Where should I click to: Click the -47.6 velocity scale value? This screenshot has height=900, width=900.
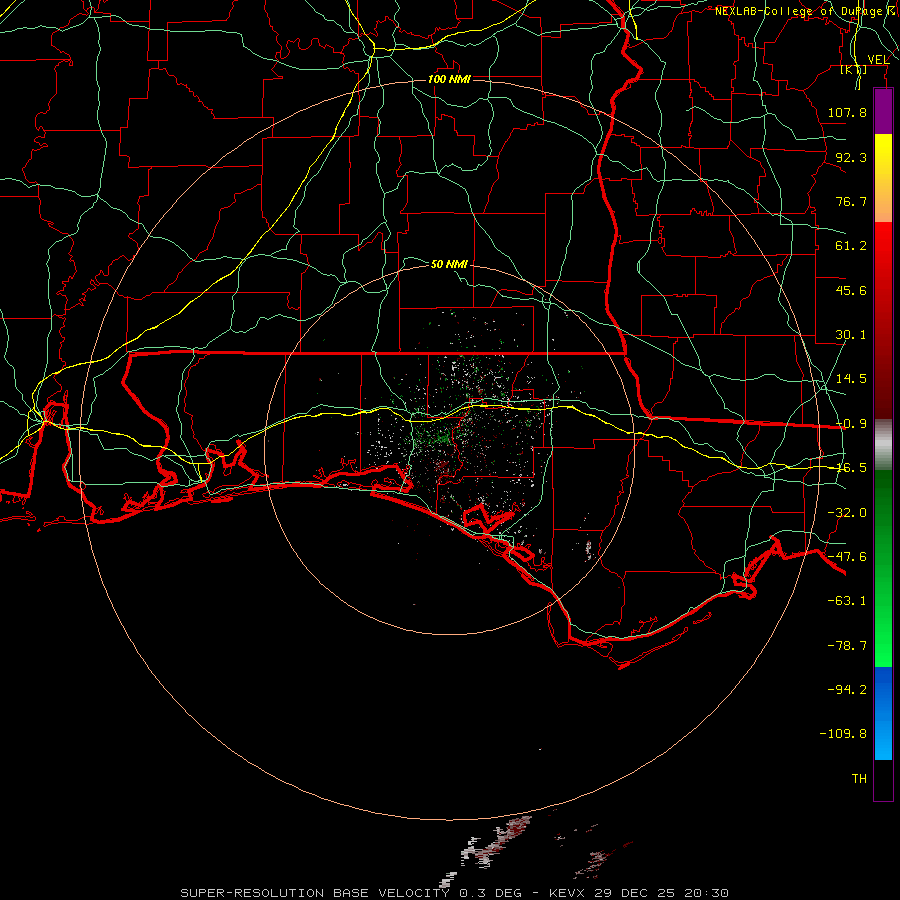tap(847, 557)
